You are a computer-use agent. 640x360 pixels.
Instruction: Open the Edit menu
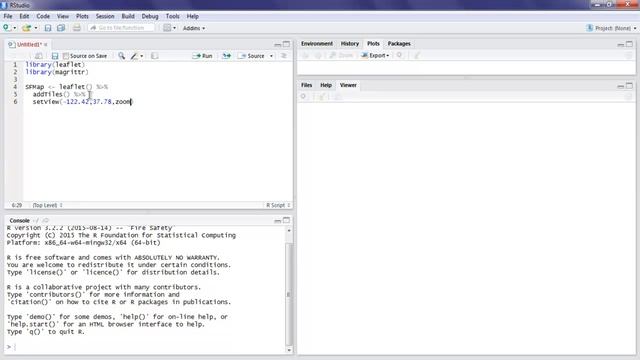[x=24, y=16]
